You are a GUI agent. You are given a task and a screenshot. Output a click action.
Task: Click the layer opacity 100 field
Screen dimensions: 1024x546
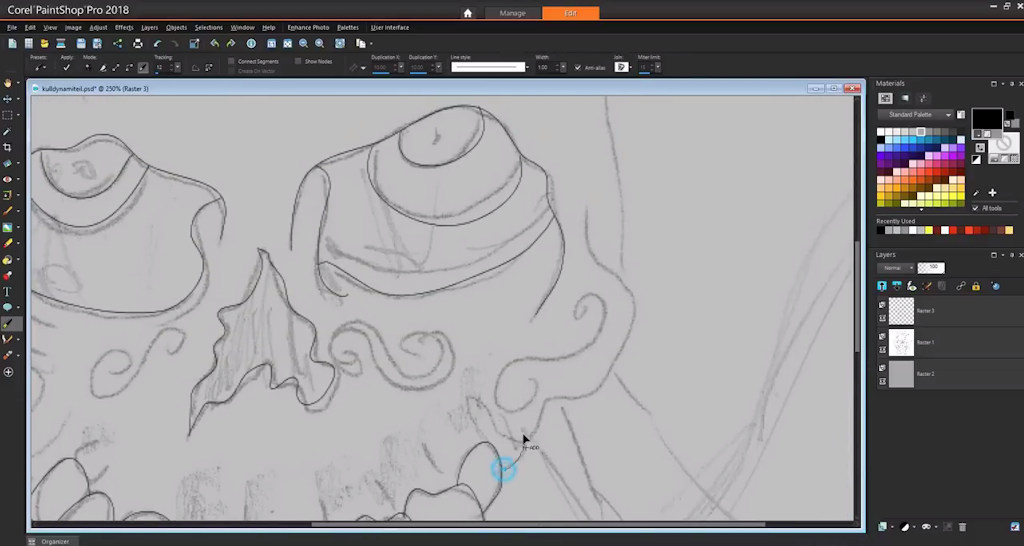point(931,268)
